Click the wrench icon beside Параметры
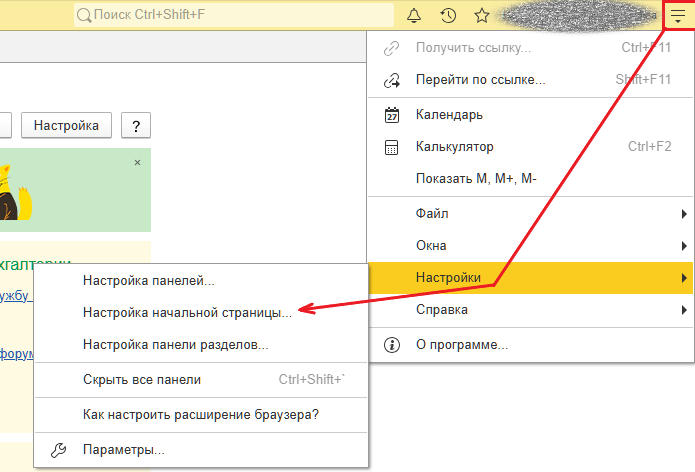 59,450
